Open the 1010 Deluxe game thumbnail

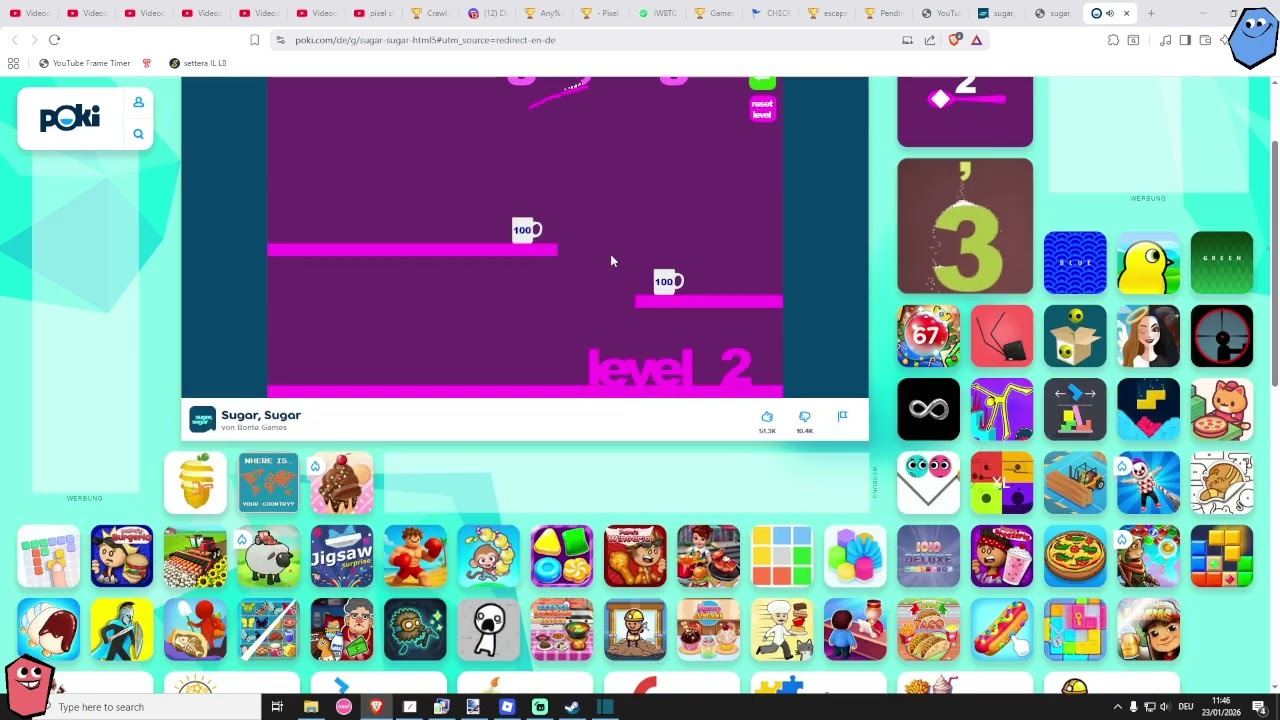point(928,556)
